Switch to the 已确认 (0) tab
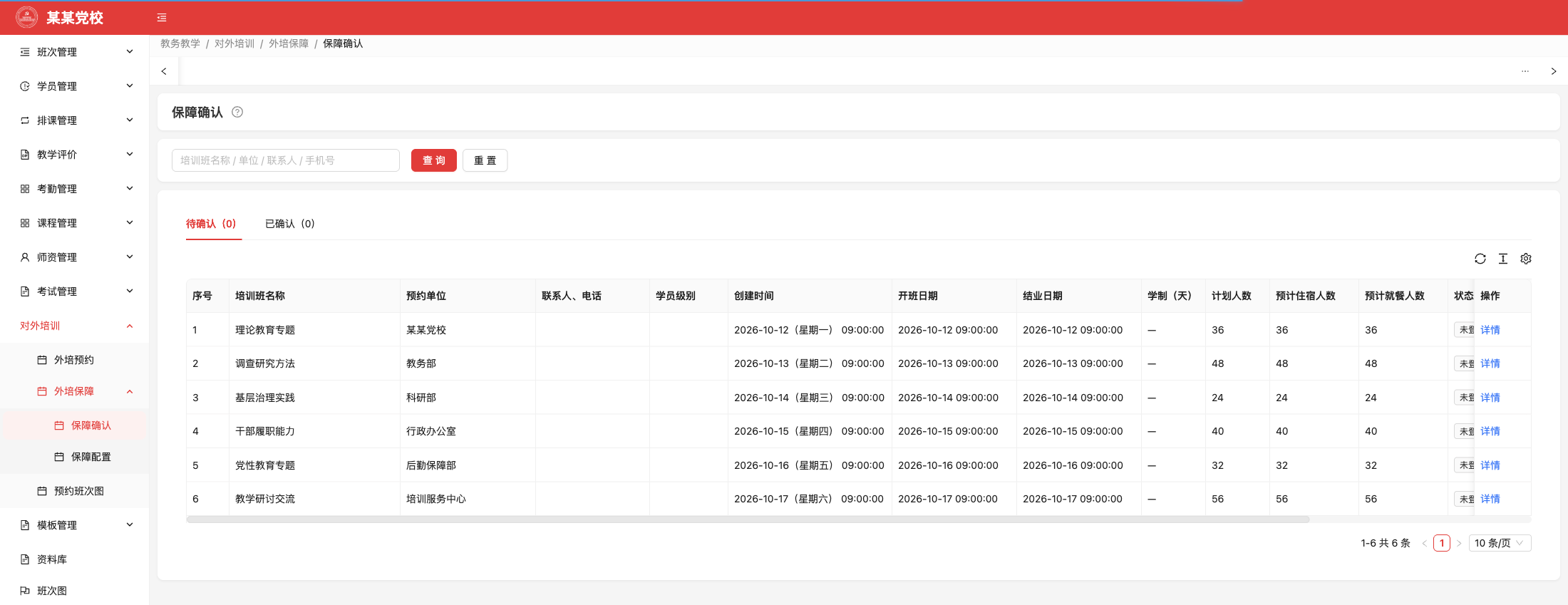The image size is (1568, 605). click(289, 224)
